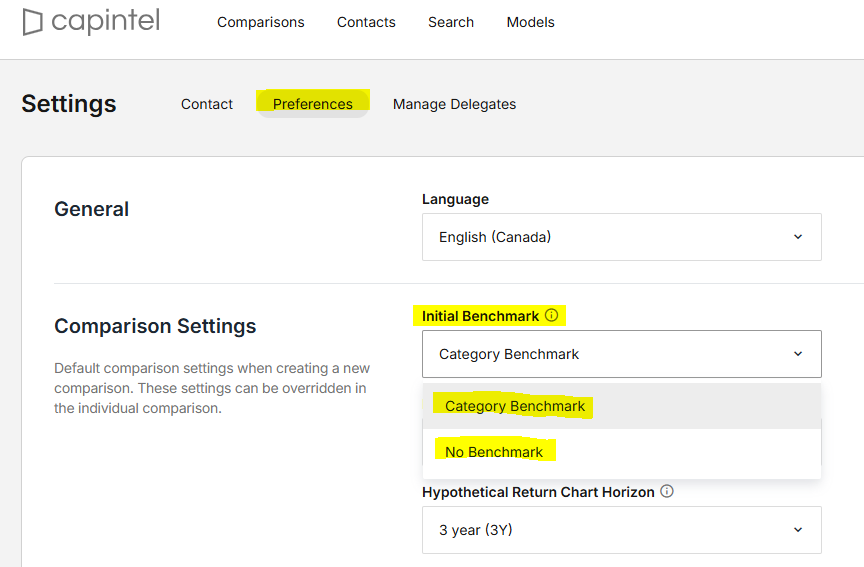Click the Settings page heading
Image resolution: width=864 pixels, height=567 pixels.
(x=69, y=104)
